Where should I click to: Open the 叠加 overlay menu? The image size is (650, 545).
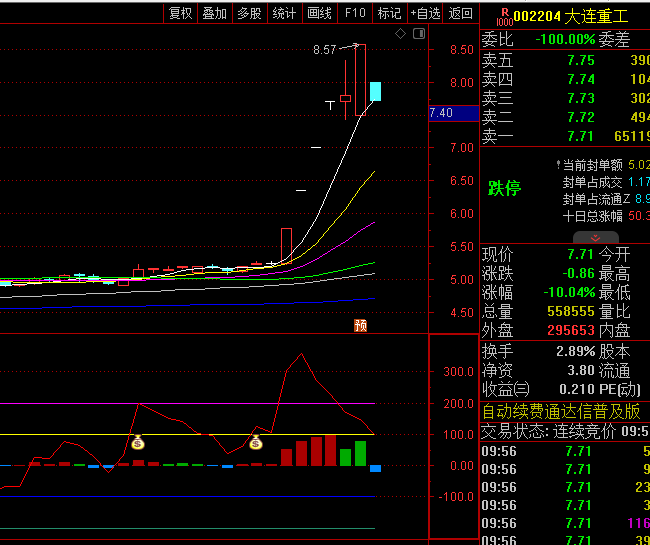(x=214, y=13)
